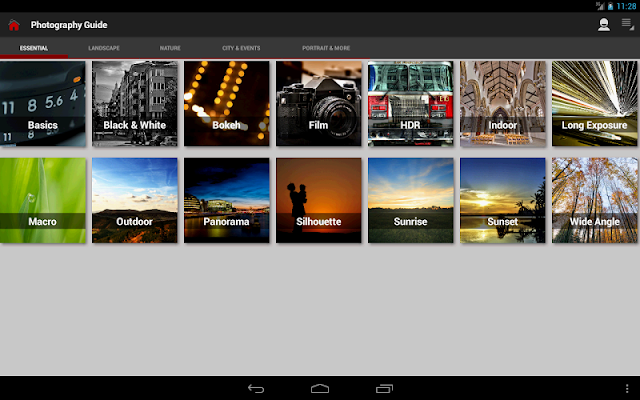Choose the HDR fire truck tile
Screen dimensions: 640x400
pos(411,104)
